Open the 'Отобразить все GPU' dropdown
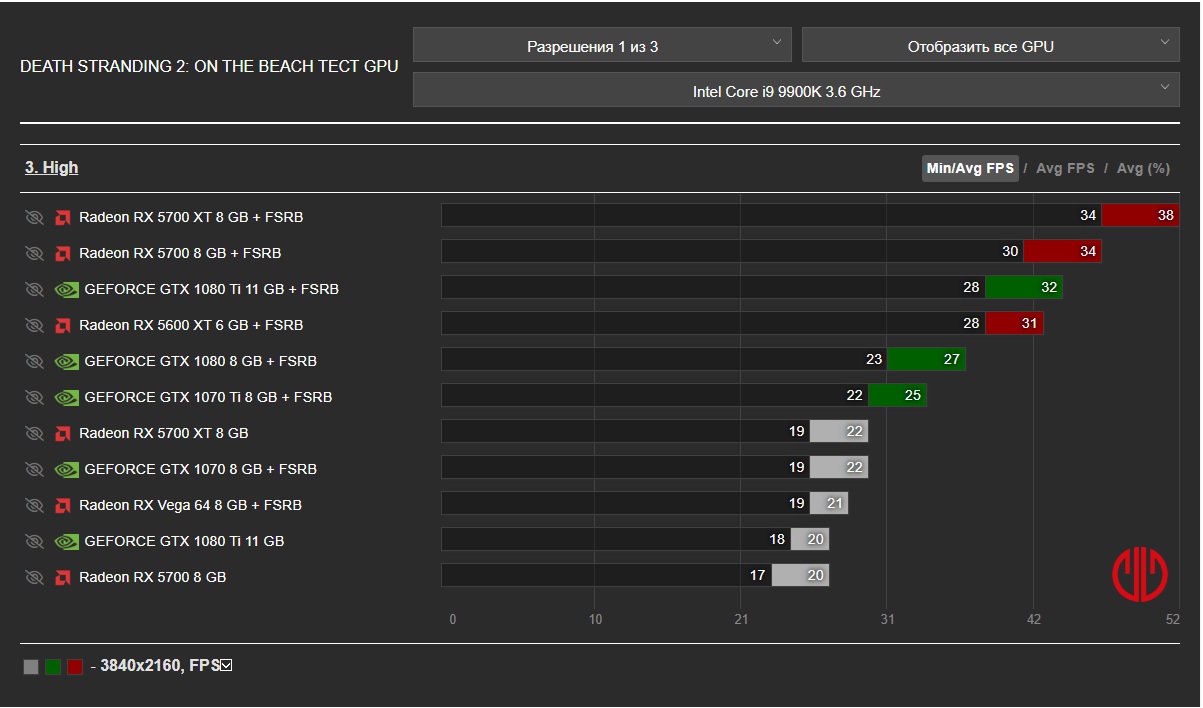Screen dimensions: 1203x708 point(991,46)
